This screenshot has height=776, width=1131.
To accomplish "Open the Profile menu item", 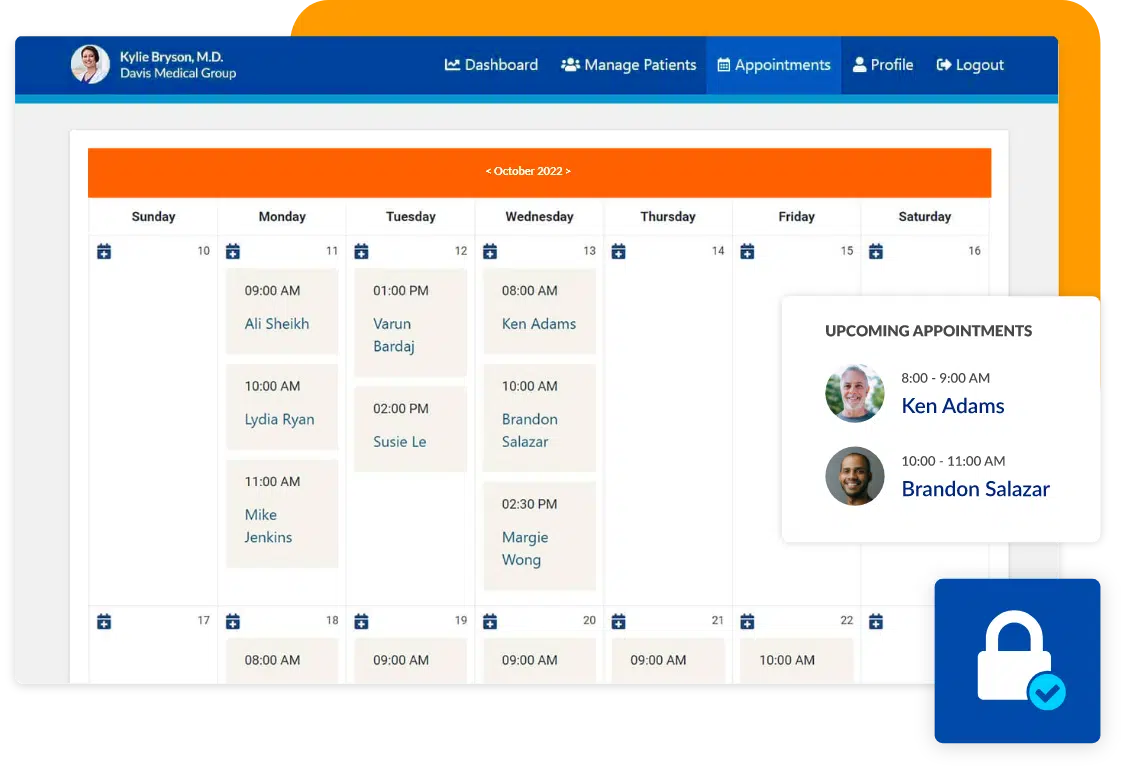I will (883, 64).
